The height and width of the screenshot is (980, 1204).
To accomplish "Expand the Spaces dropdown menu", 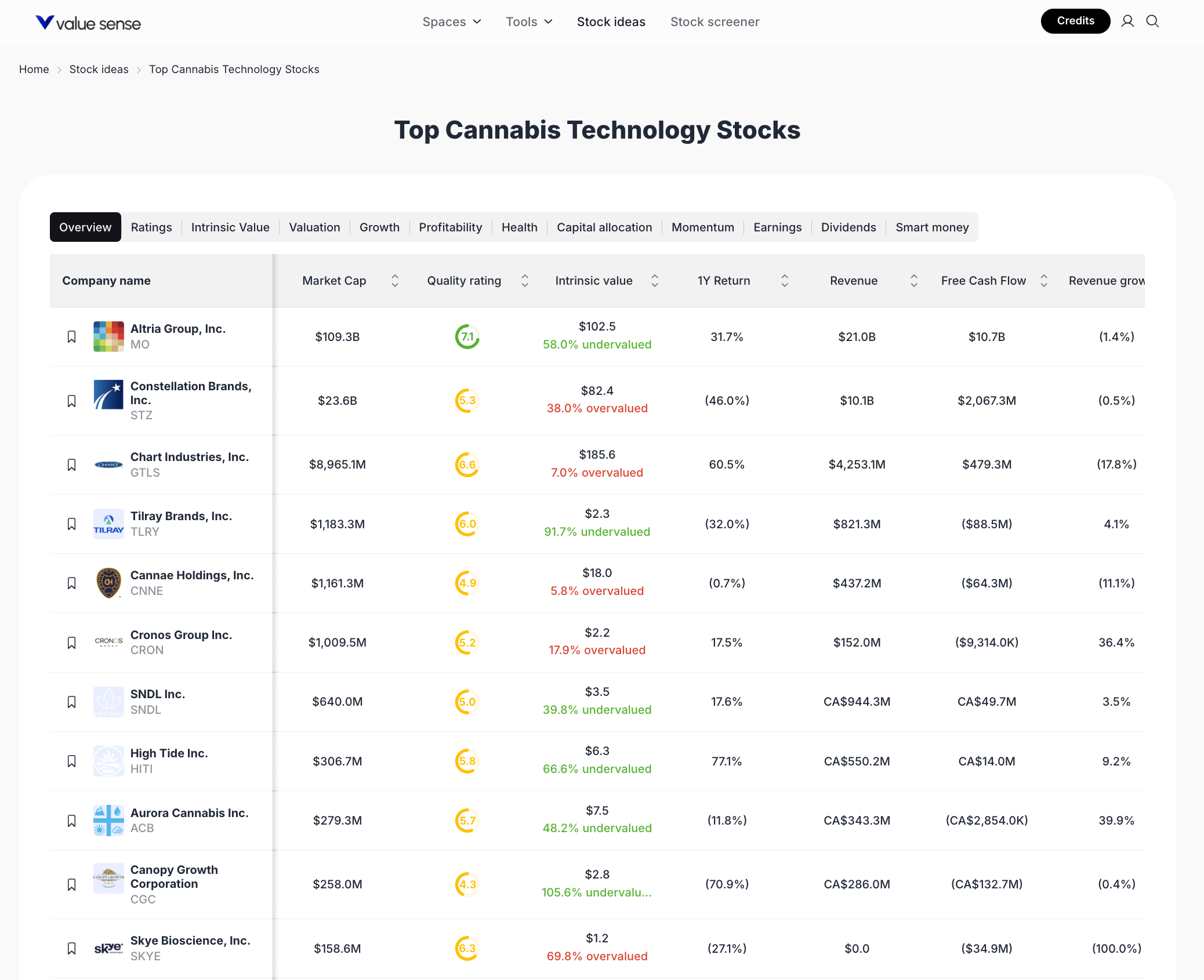I will (451, 22).
